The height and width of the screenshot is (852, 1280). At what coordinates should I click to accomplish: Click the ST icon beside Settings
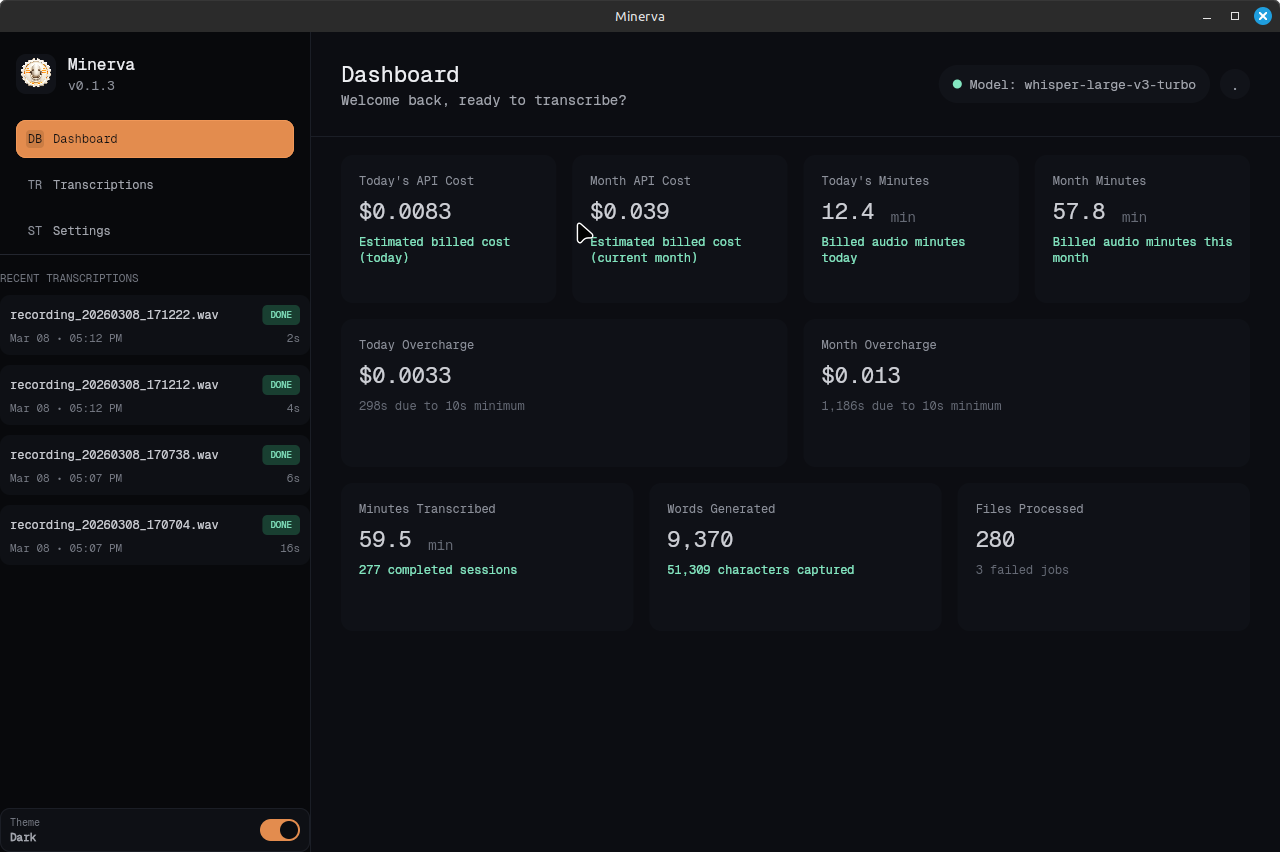coord(34,231)
